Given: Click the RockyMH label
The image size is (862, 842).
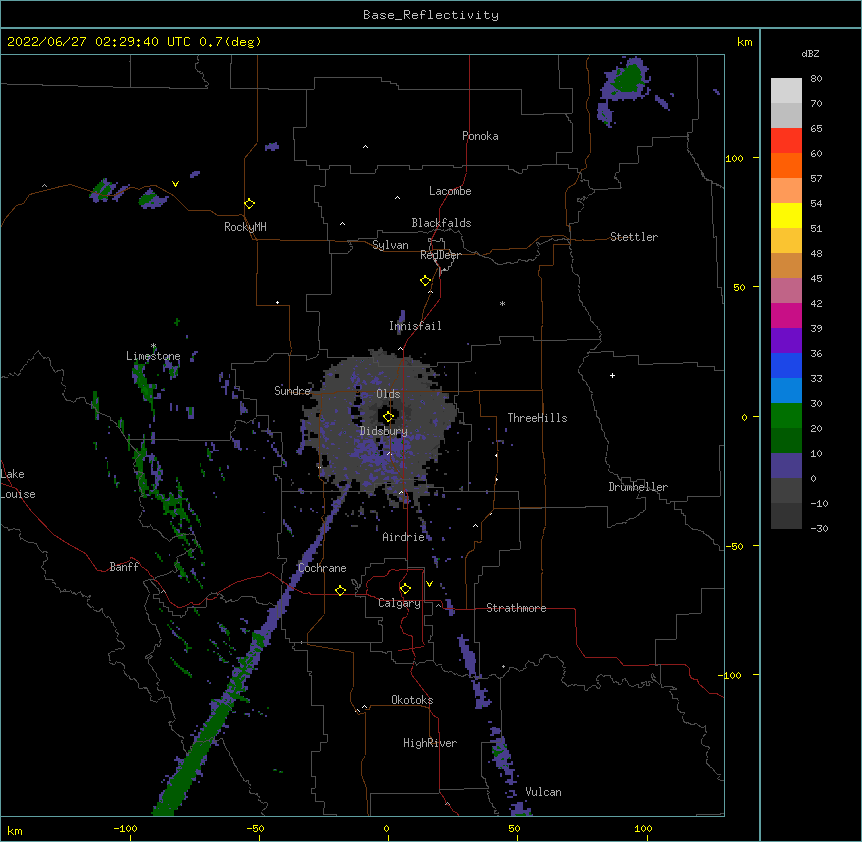Looking at the screenshot, I should tap(245, 227).
